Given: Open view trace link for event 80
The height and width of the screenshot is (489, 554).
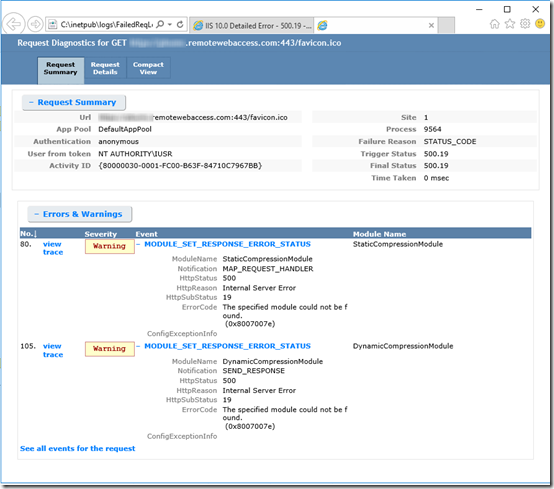Looking at the screenshot, I should 53,248.
